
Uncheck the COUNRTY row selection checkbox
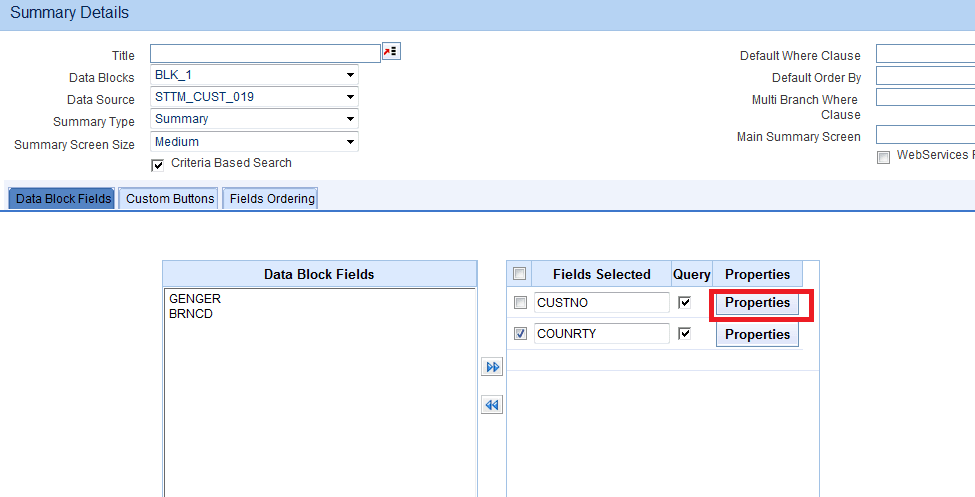coord(520,334)
